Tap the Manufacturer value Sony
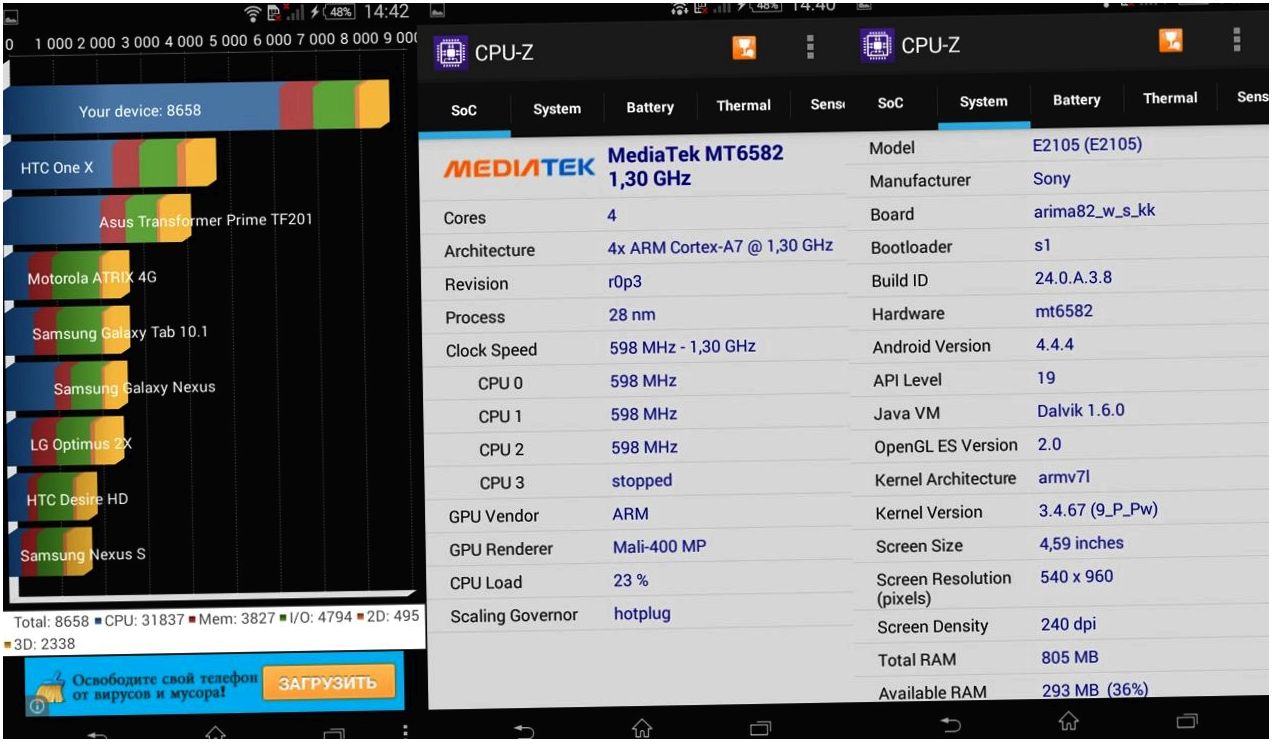Viewport: 1272px width, 742px height. pos(1052,179)
